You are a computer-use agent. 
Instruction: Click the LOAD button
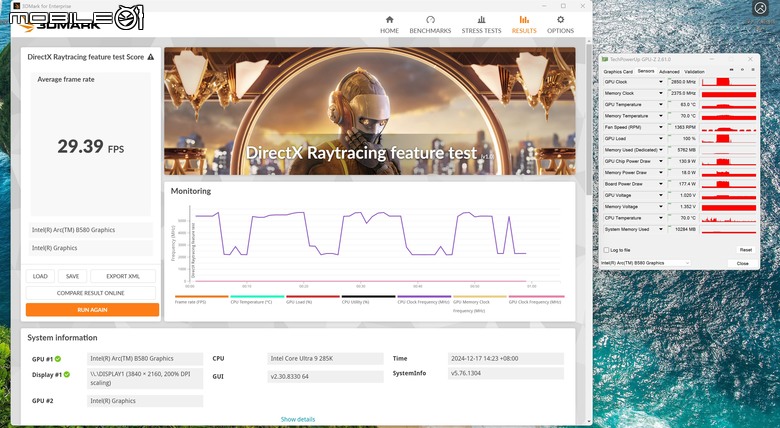tap(40, 276)
